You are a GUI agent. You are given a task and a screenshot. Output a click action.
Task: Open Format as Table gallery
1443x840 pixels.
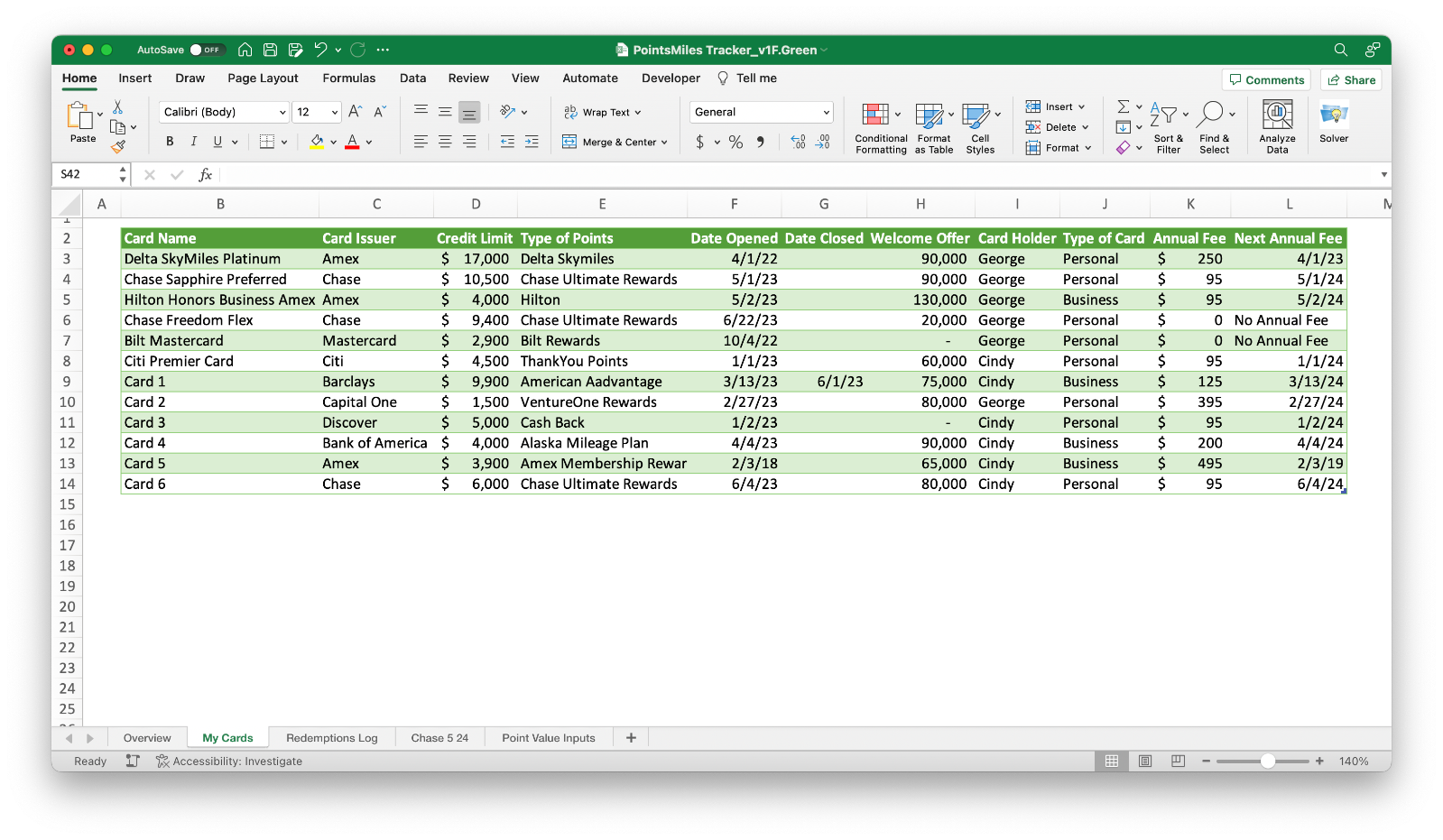[x=934, y=128]
